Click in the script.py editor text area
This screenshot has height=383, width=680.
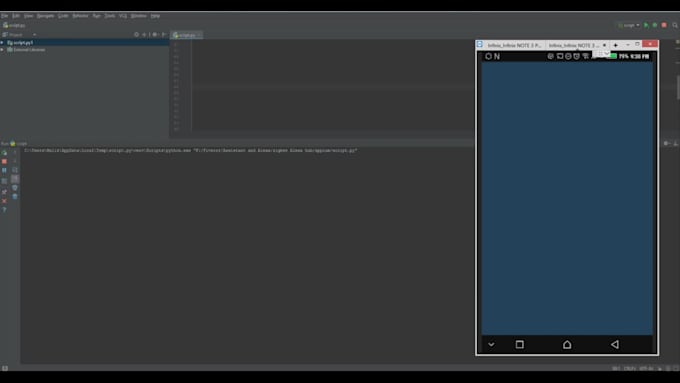(333, 85)
